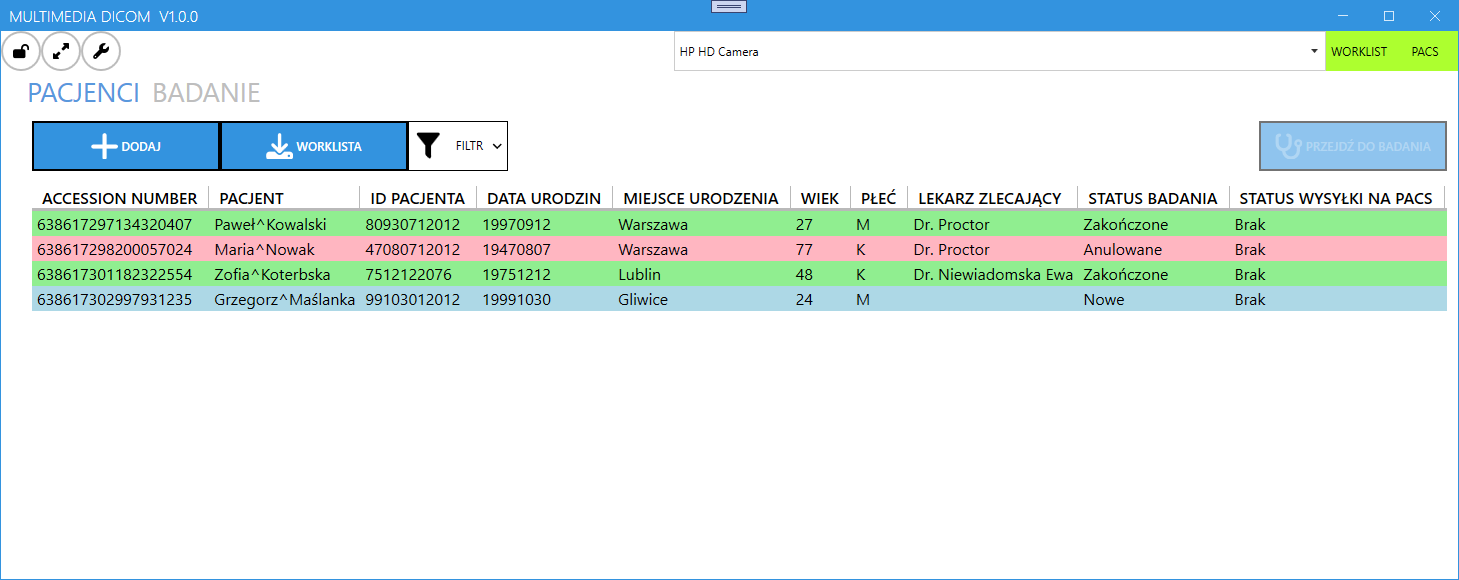Open settings via the wrench icon

(100, 51)
